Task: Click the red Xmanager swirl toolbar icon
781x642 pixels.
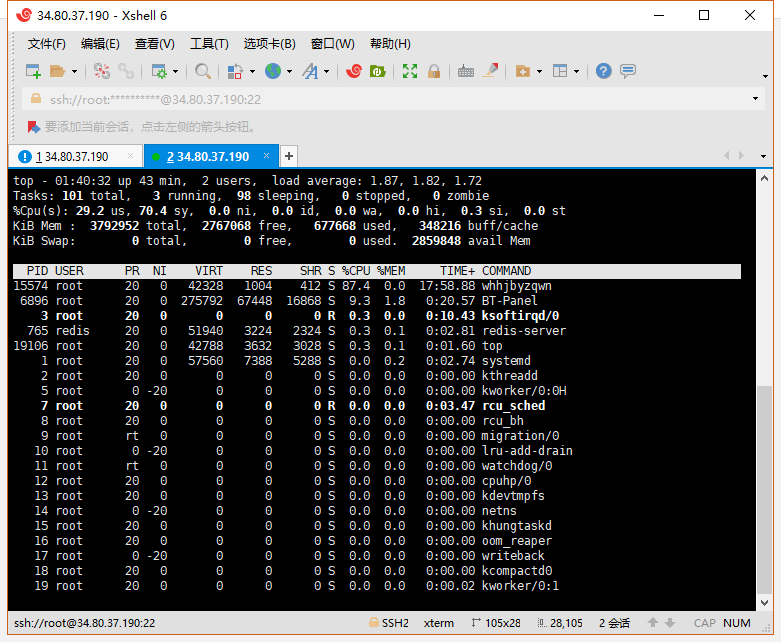Action: coord(354,71)
